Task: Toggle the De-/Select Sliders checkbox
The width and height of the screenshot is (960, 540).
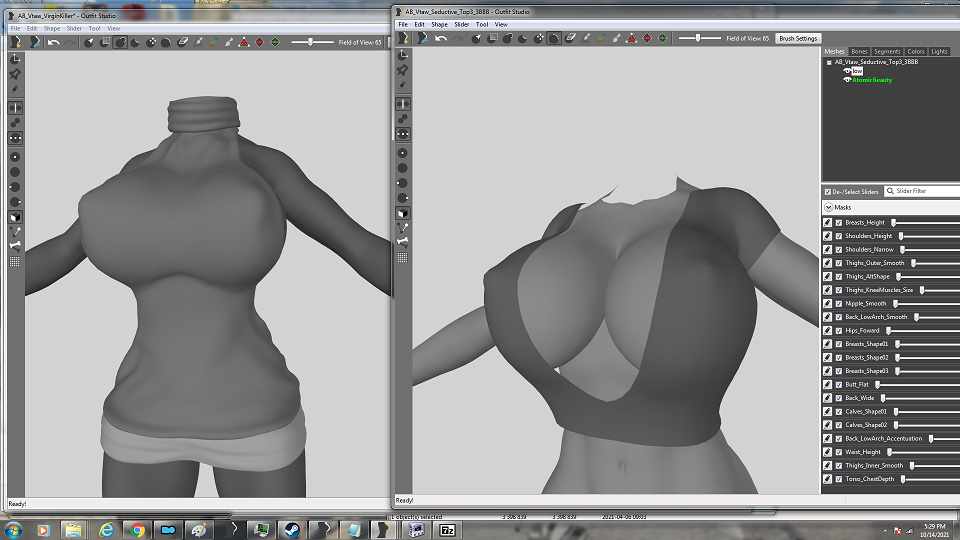Action: click(828, 192)
